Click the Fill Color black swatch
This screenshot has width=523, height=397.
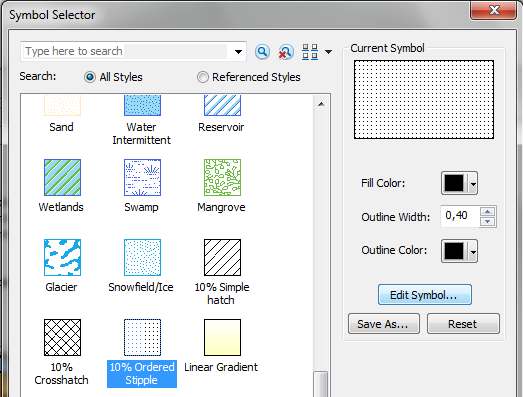click(454, 183)
